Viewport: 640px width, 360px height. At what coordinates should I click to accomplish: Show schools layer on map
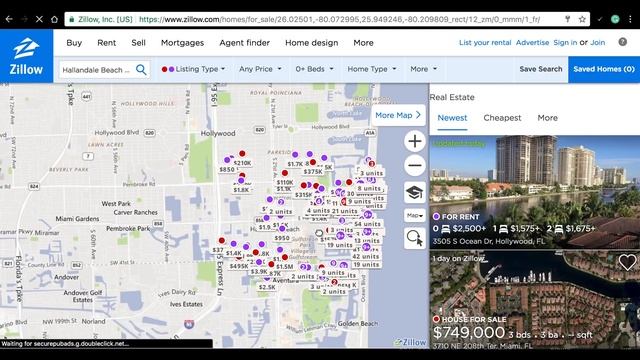pyautogui.click(x=415, y=192)
